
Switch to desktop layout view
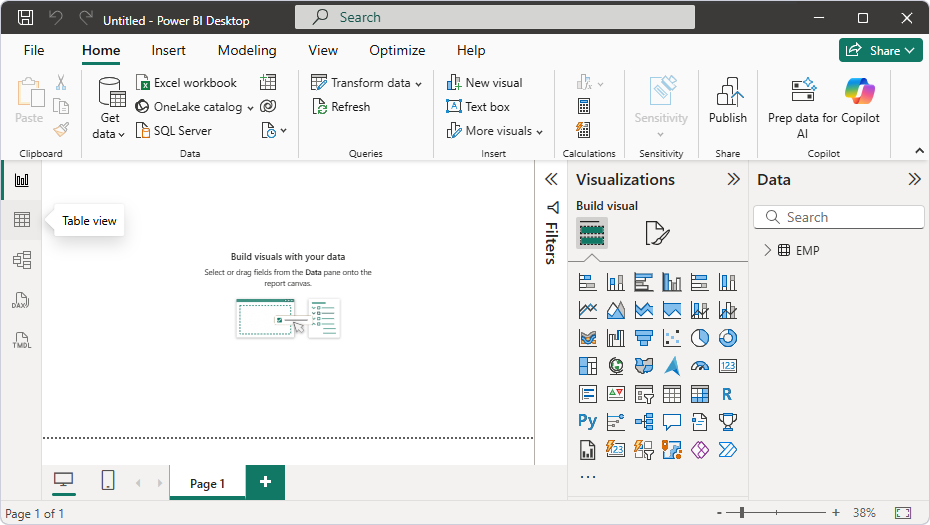click(63, 482)
